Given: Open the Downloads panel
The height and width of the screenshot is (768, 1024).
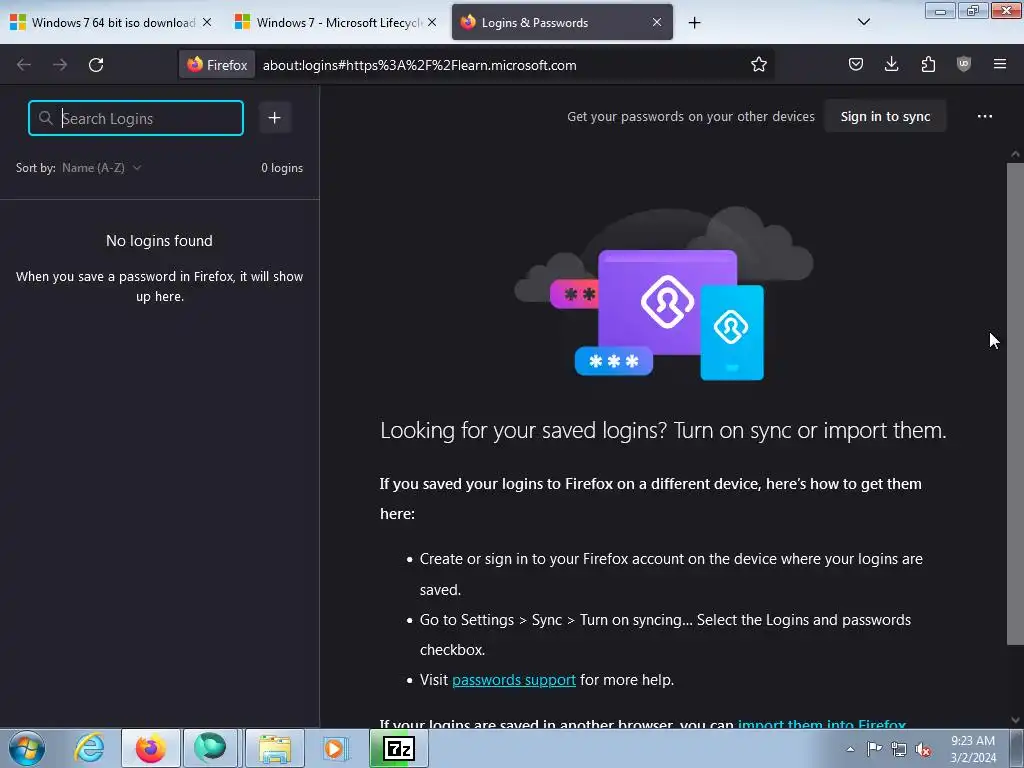Looking at the screenshot, I should (891, 65).
